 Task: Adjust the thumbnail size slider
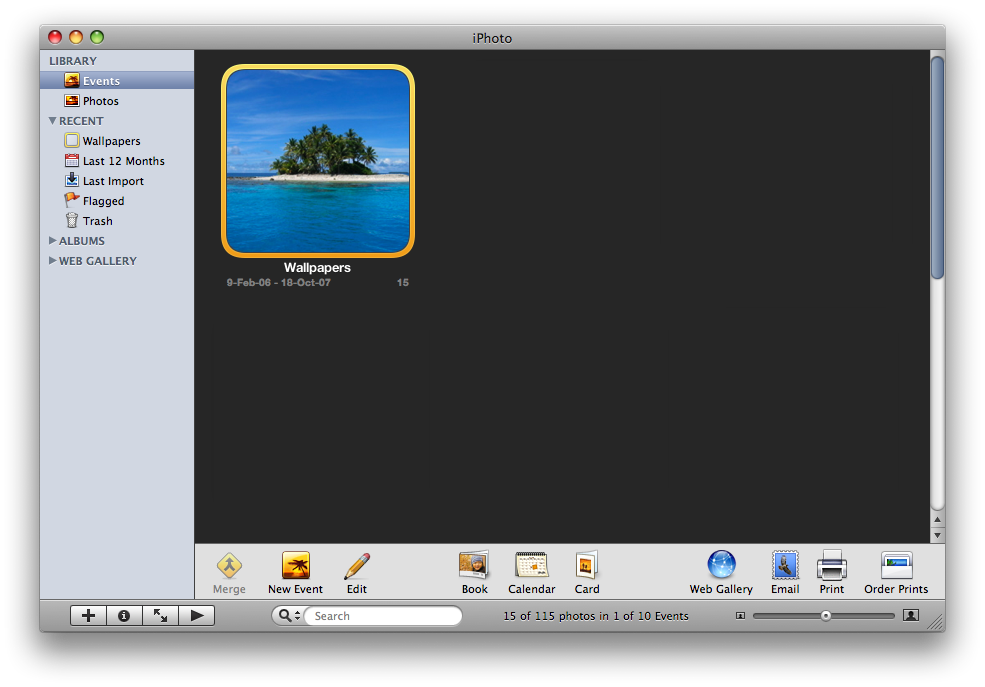(x=825, y=616)
